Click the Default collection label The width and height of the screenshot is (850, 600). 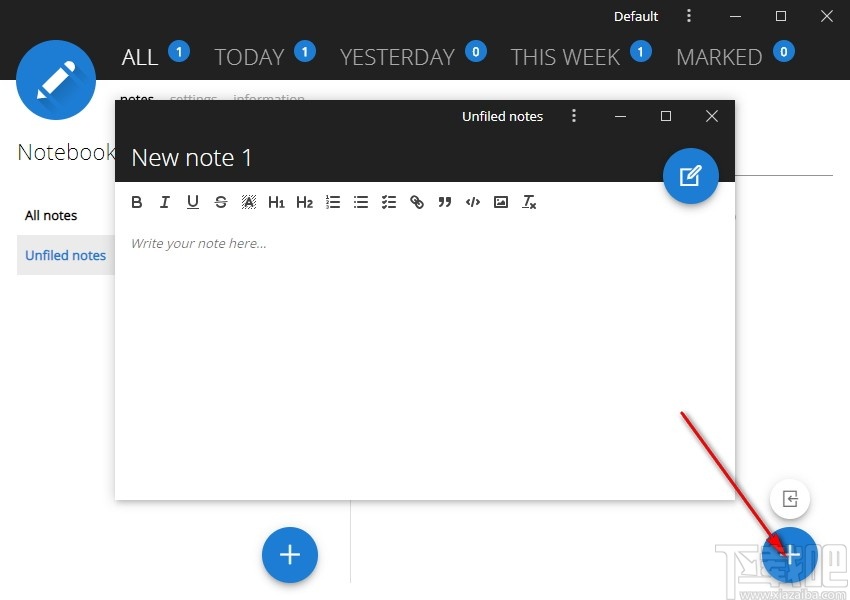[636, 16]
